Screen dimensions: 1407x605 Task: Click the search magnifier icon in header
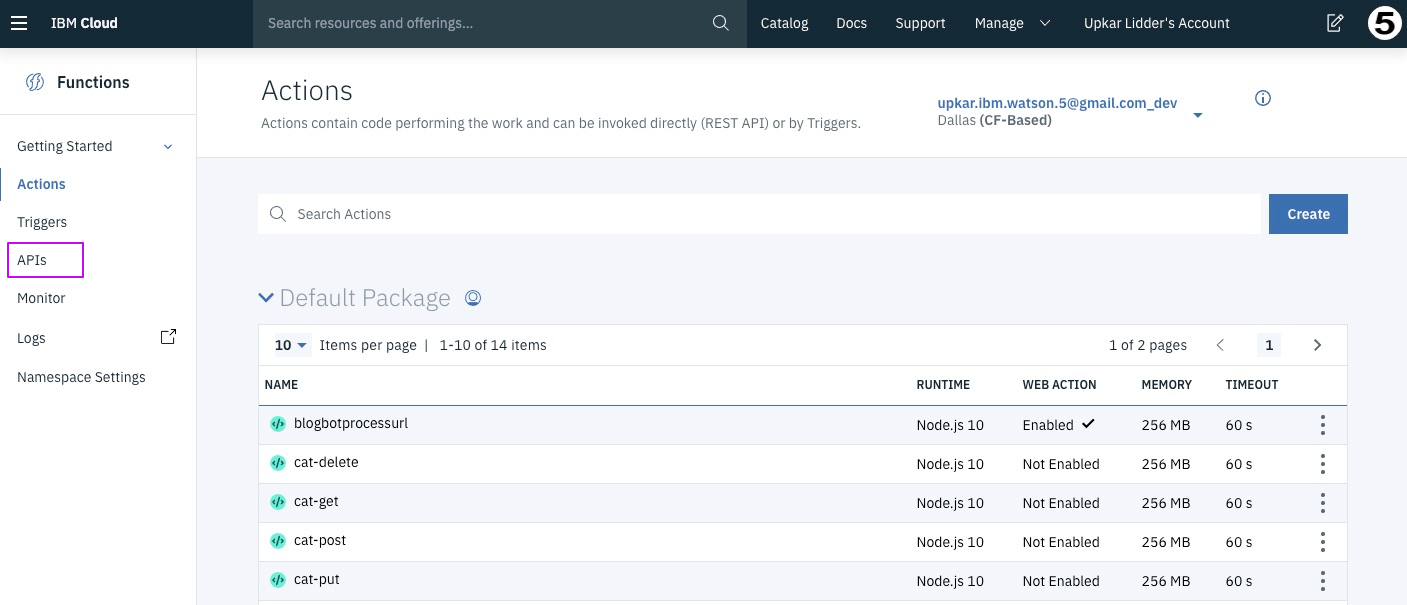(x=721, y=23)
